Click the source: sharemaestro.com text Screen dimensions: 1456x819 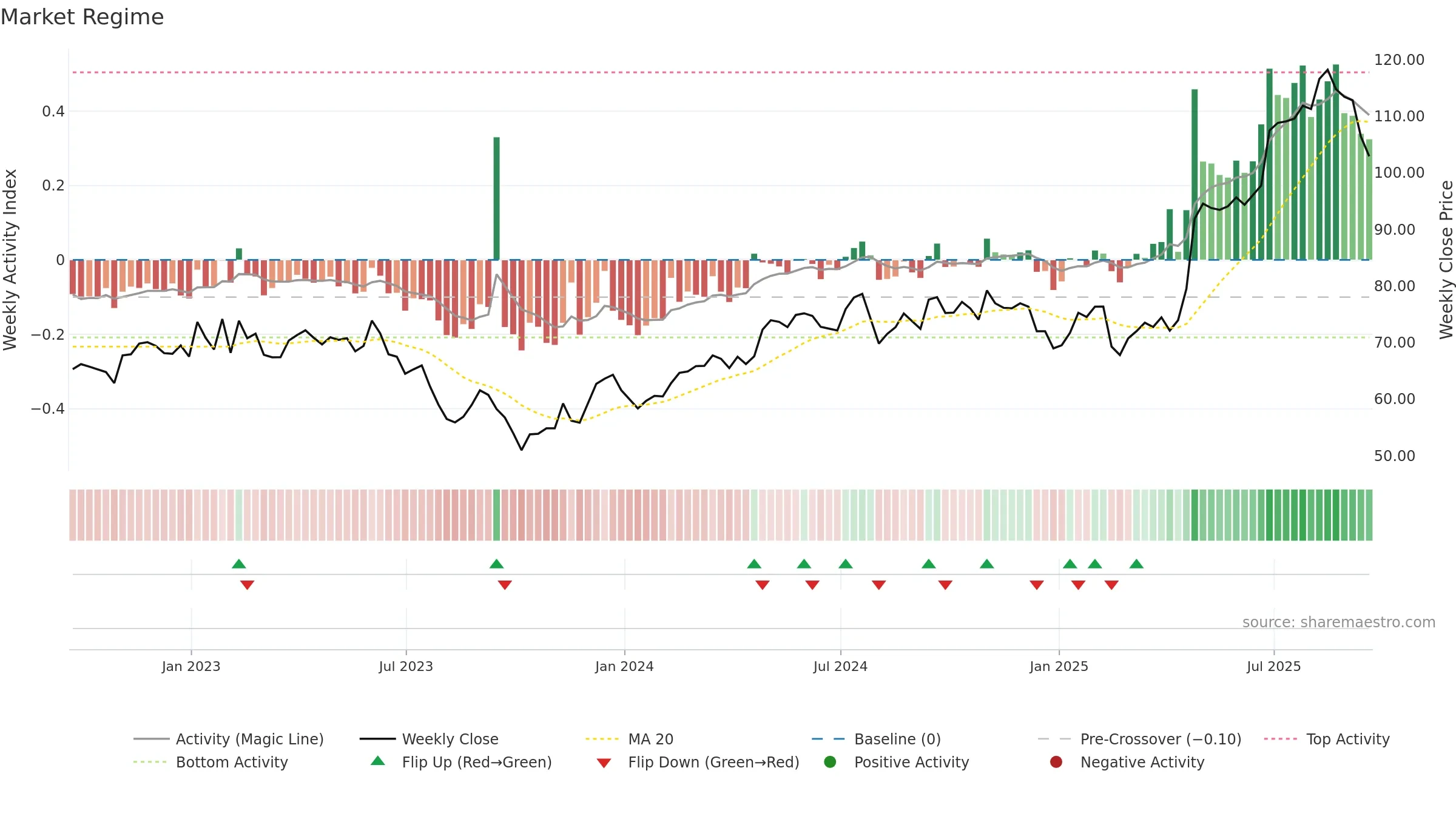(1339, 622)
